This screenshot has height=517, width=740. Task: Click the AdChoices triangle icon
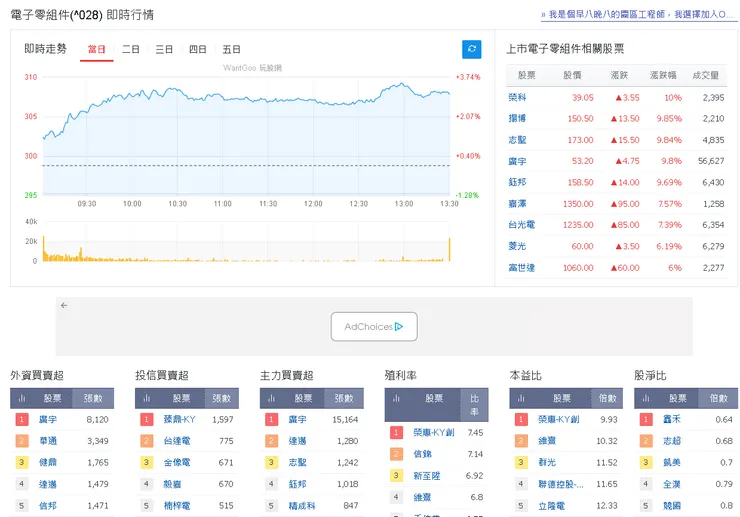[398, 326]
